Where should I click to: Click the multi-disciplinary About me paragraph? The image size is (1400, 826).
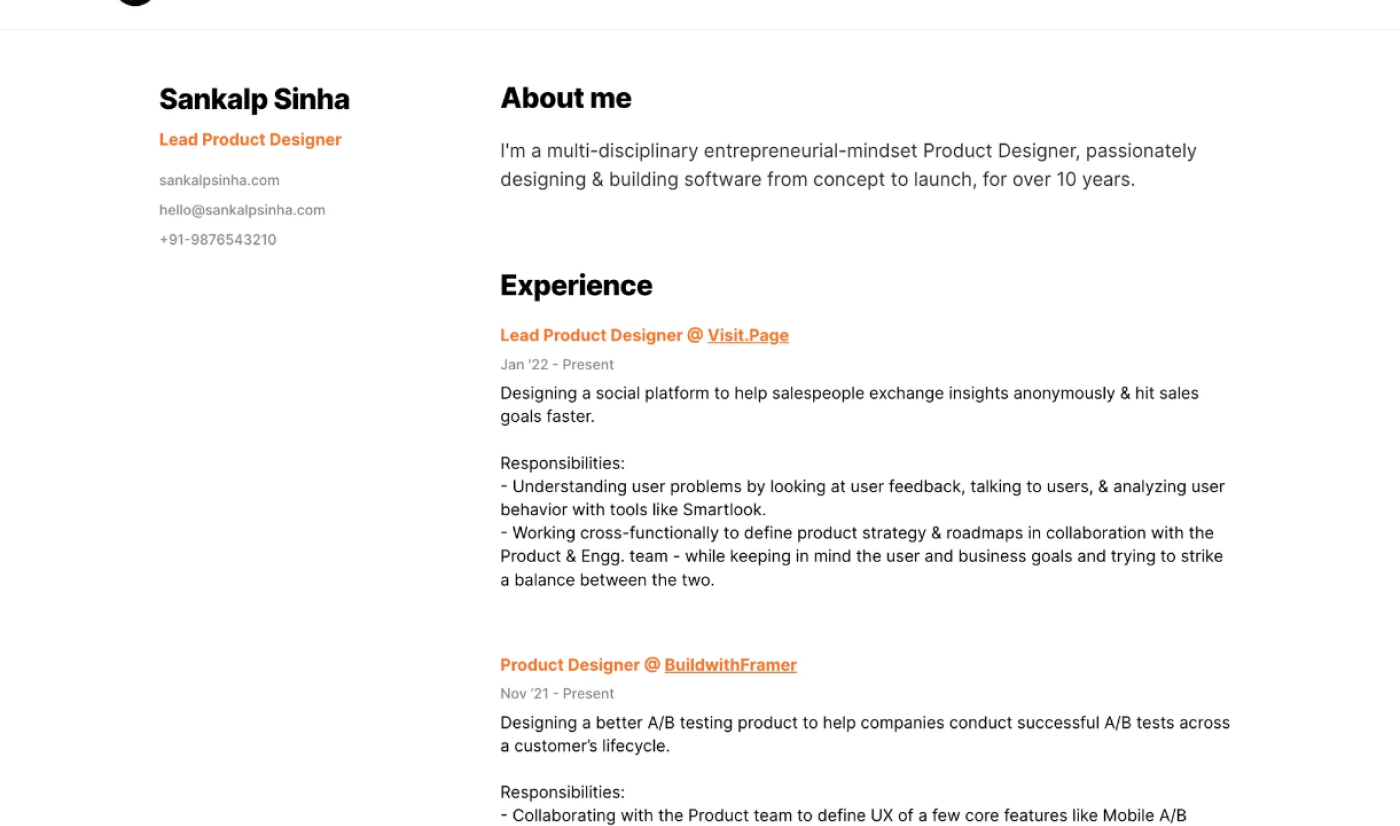tap(848, 165)
